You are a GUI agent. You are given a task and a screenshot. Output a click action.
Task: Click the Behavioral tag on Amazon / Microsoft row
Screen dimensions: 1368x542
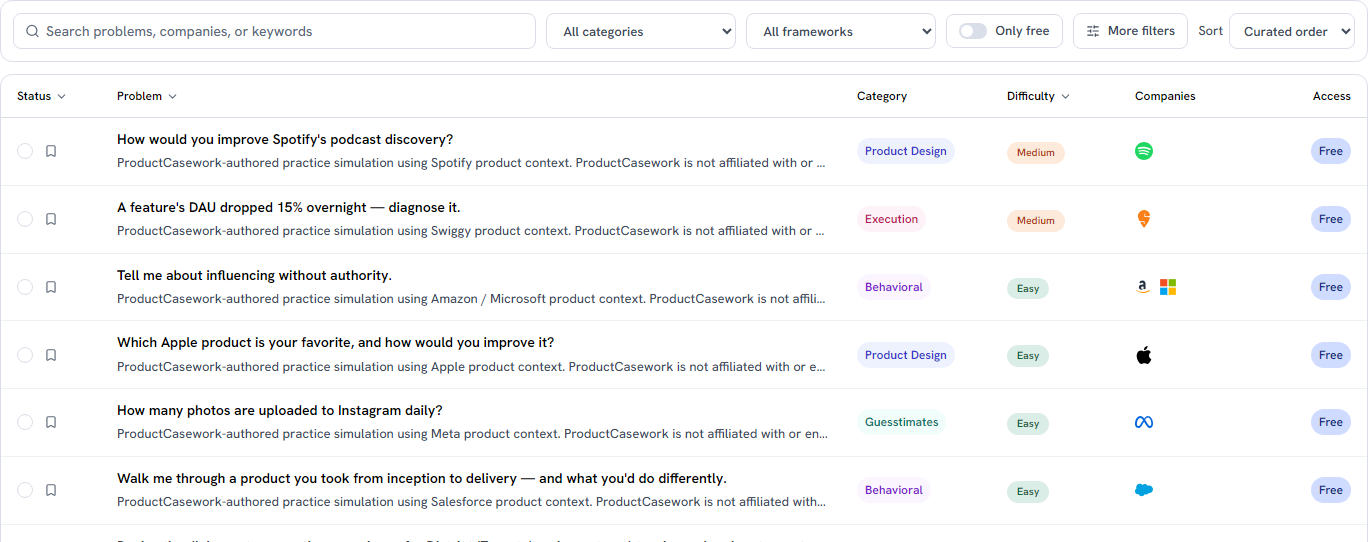[894, 287]
